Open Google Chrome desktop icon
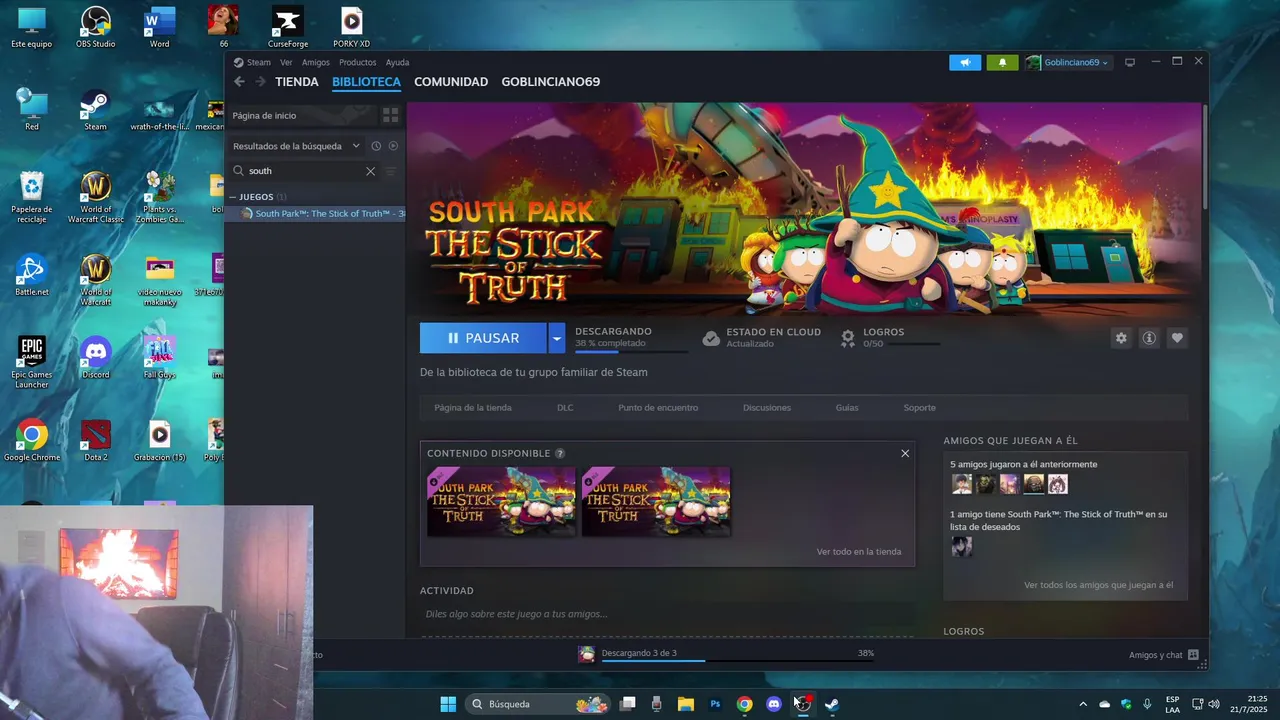The width and height of the screenshot is (1280, 720). coord(31,440)
